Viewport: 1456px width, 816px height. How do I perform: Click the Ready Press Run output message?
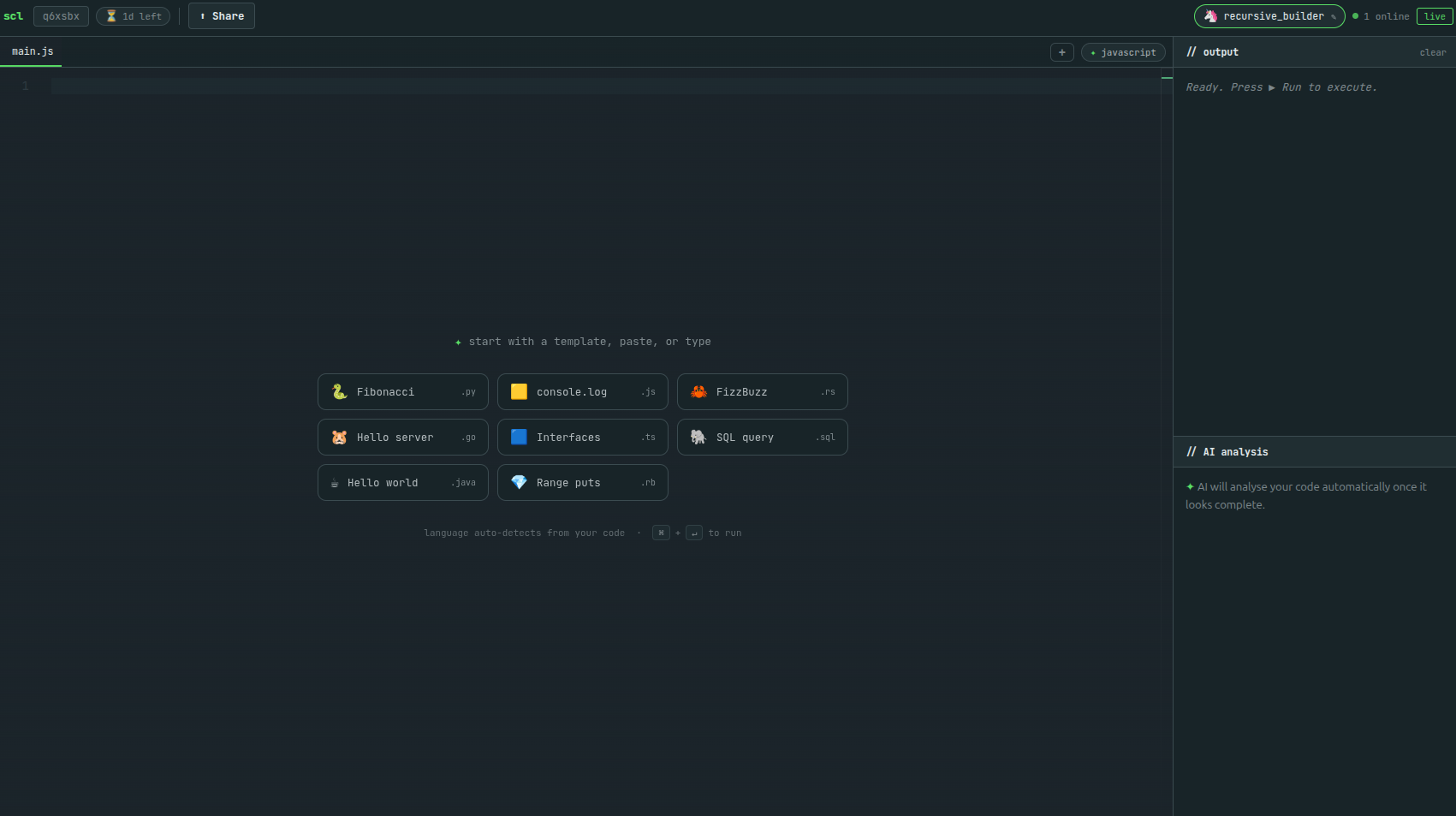(x=1281, y=87)
